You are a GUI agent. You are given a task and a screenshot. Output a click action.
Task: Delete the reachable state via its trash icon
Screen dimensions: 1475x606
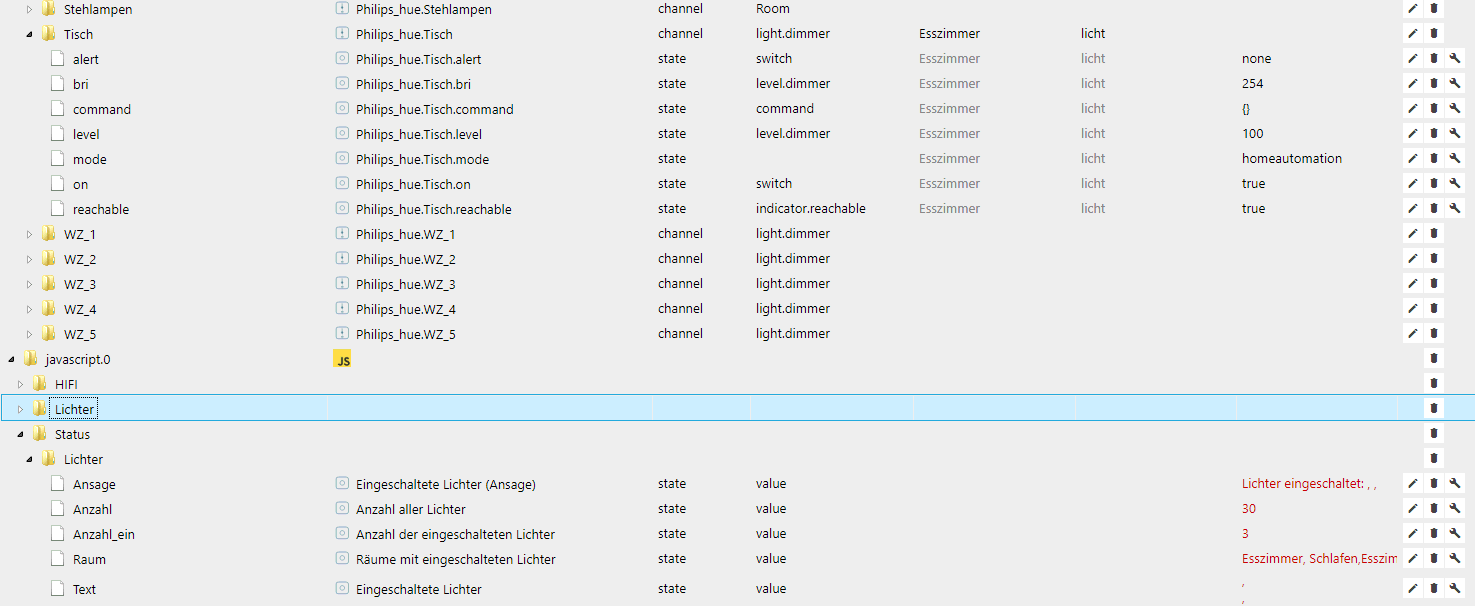1433,208
